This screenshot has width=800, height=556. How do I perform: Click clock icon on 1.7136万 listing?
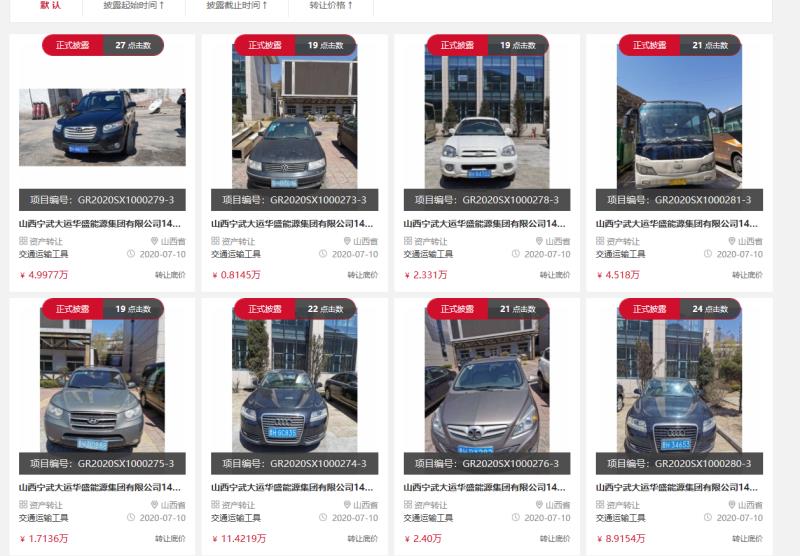(x=131, y=517)
